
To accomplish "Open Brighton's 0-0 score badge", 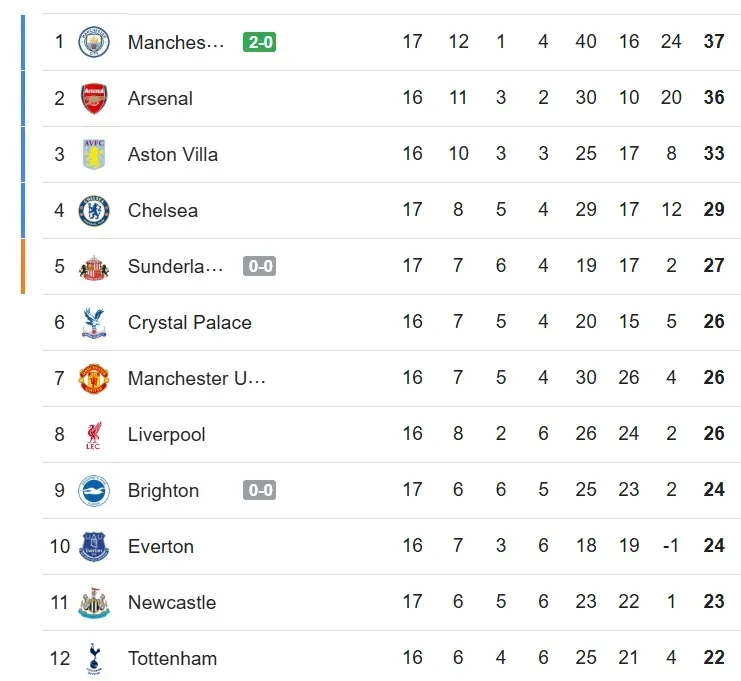I will tap(259, 490).
